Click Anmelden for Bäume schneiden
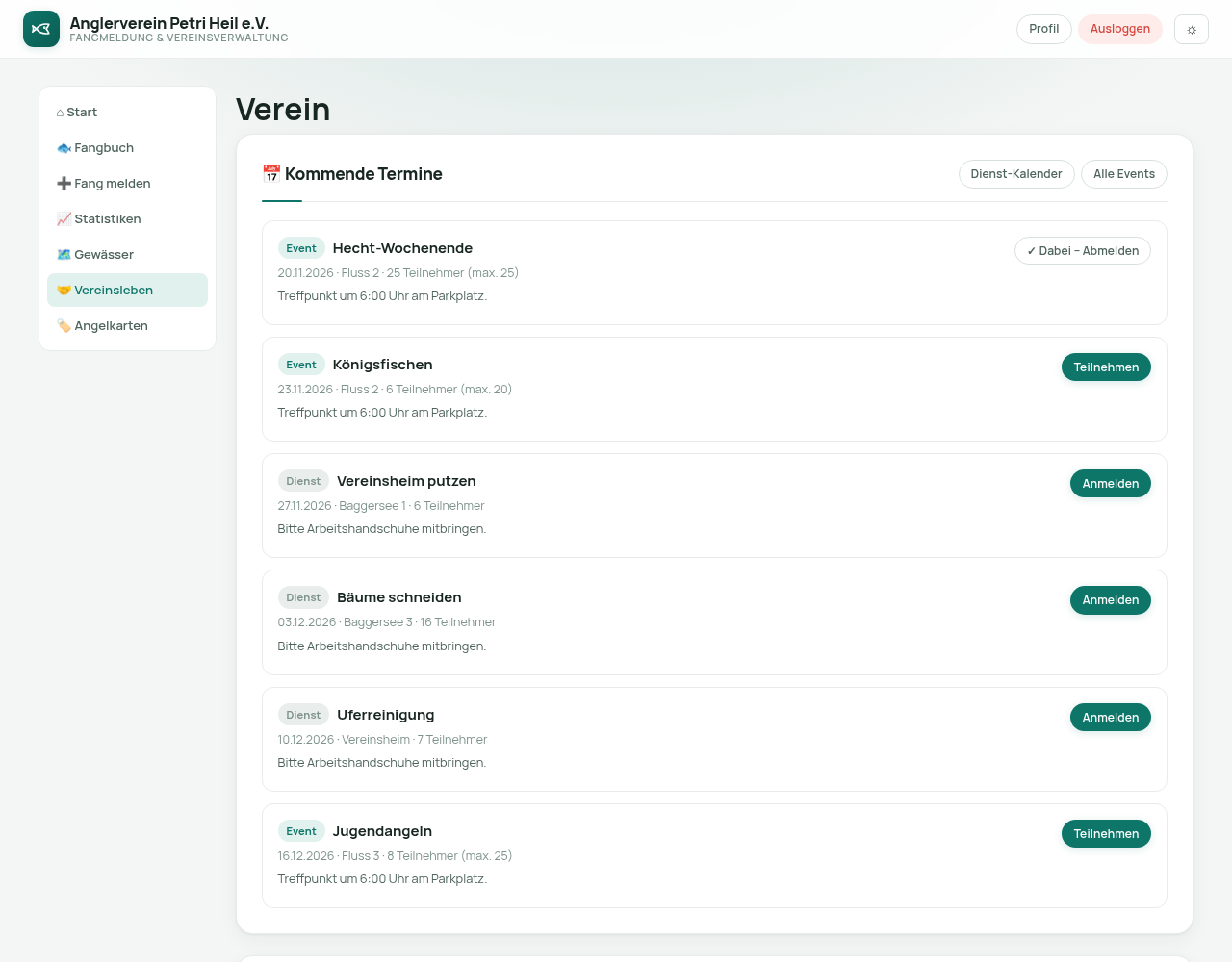1232x962 pixels. [1111, 600]
